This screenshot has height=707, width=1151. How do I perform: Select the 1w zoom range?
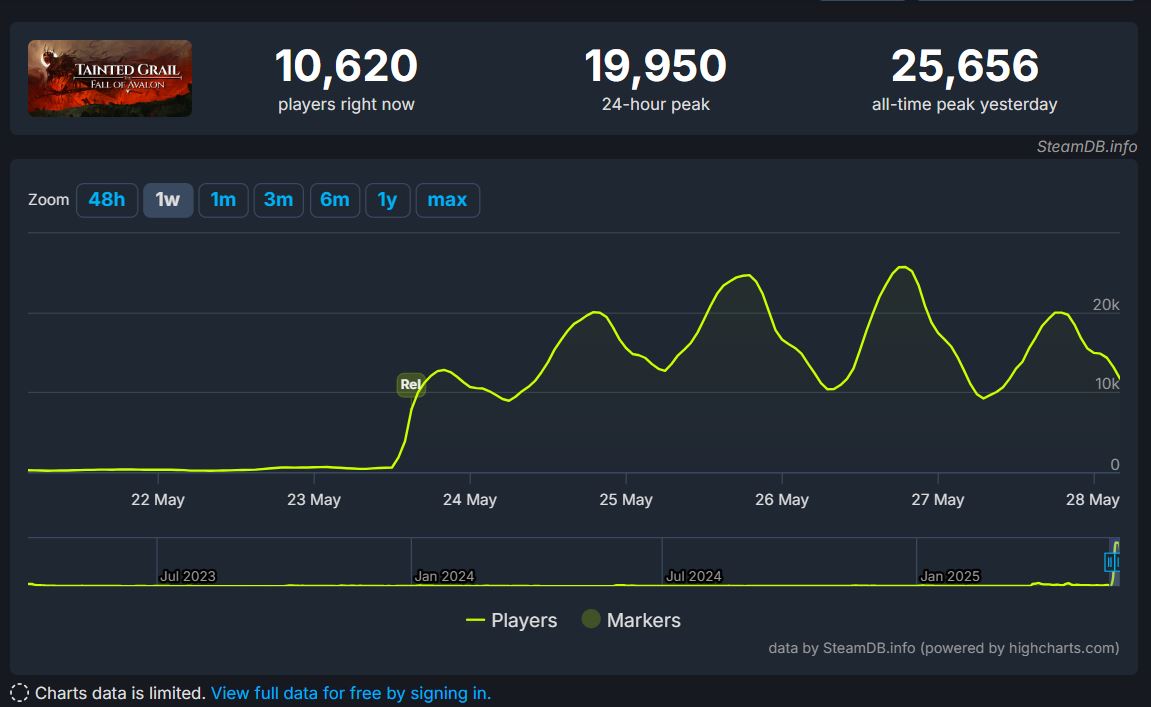(x=168, y=200)
